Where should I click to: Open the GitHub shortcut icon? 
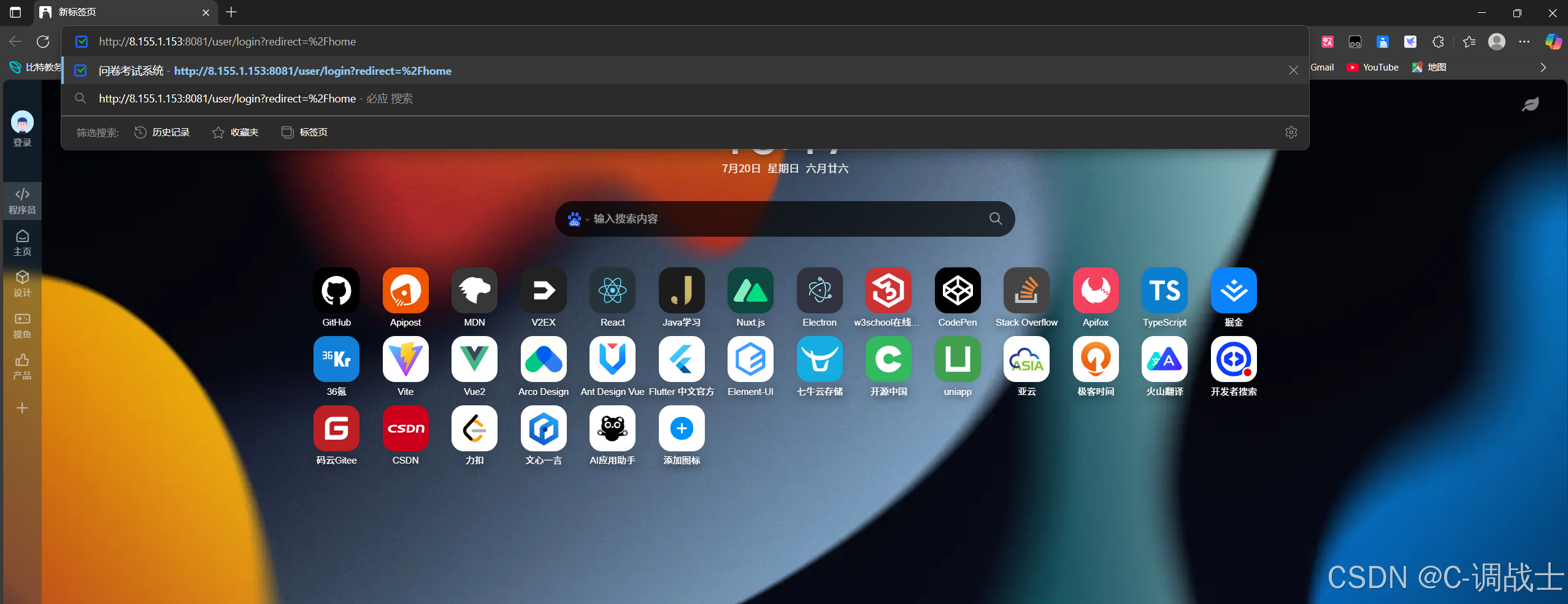(x=336, y=290)
